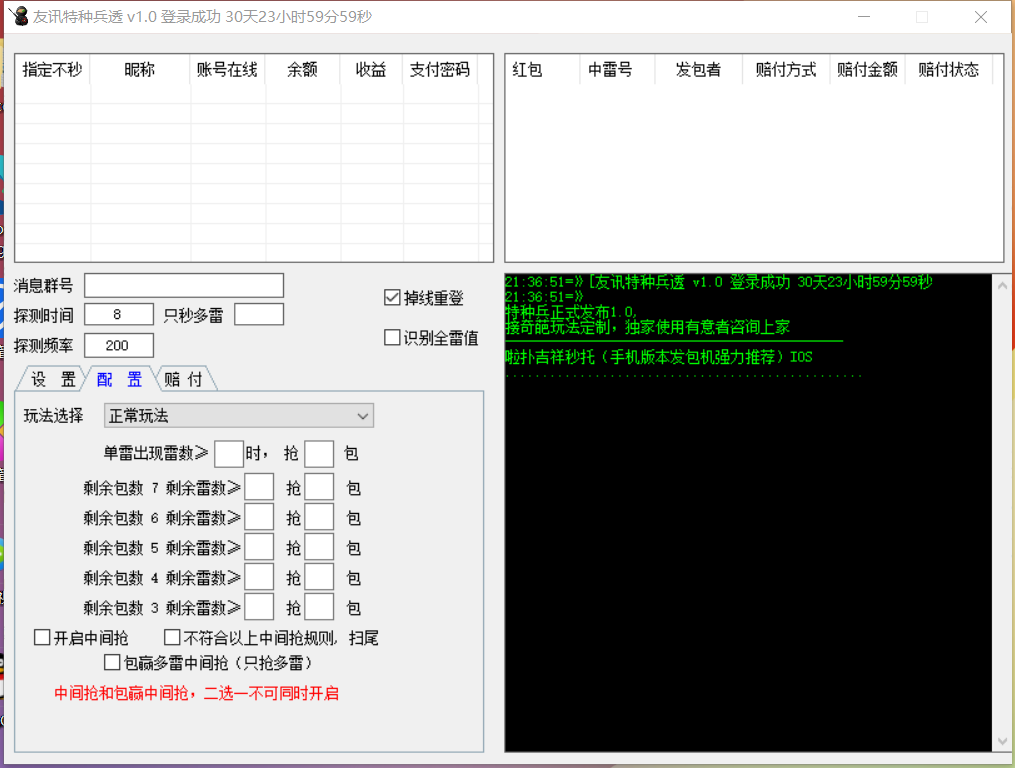Click the 消息群号 input field
1015x768 pixels.
(x=184, y=286)
